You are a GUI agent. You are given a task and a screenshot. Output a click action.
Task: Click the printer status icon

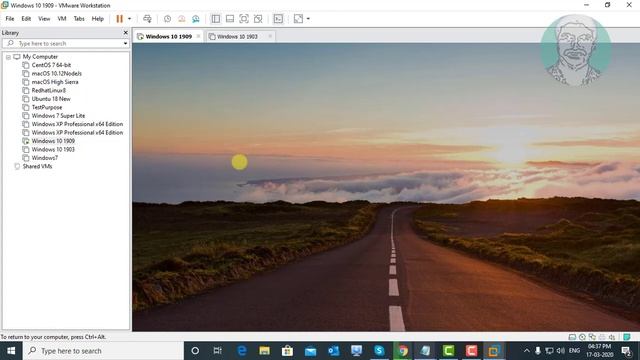coord(602,337)
